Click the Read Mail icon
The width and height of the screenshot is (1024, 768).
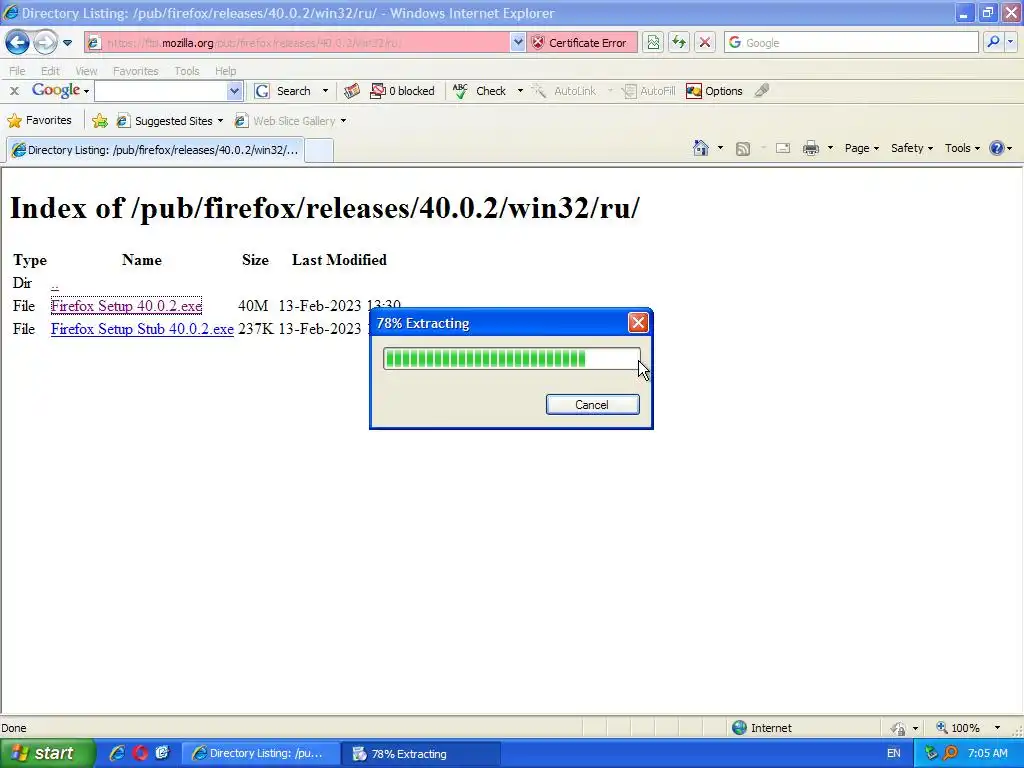[783, 148]
